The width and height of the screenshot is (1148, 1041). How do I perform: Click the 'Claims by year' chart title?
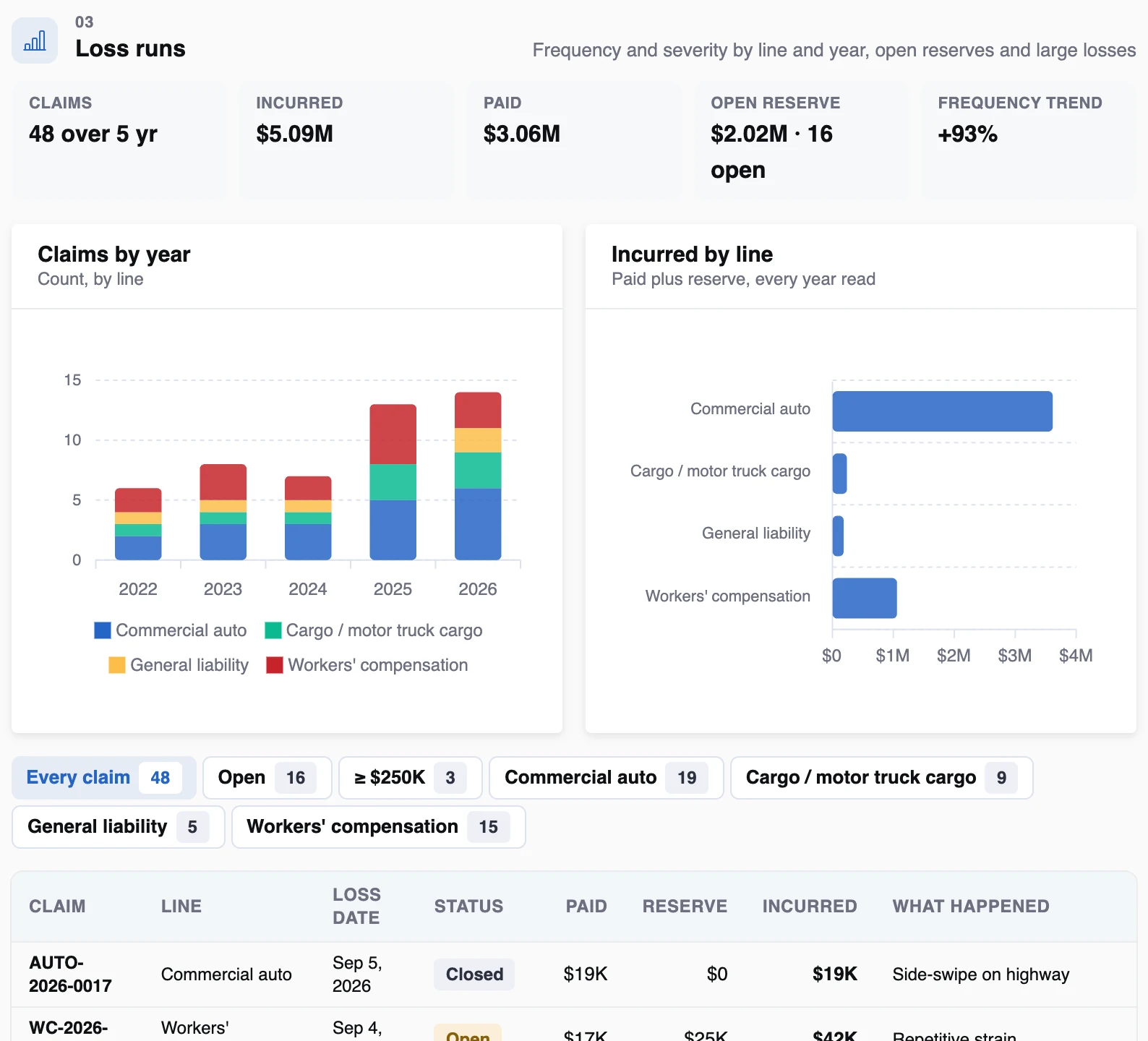point(114,254)
